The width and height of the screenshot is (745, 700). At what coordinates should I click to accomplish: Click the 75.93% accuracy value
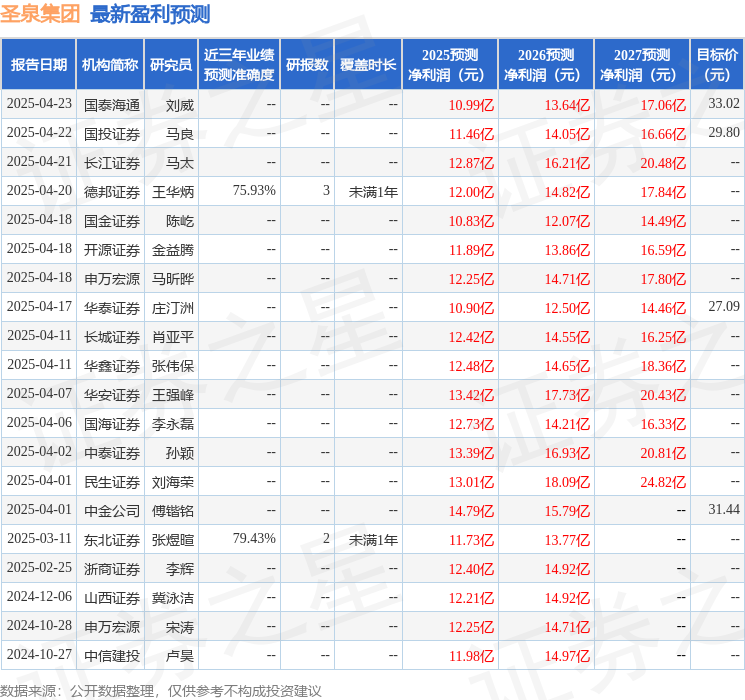click(254, 191)
